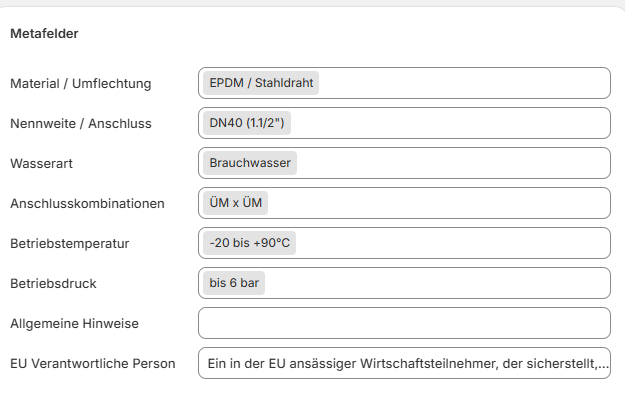Image resolution: width=625 pixels, height=409 pixels.
Task: Focus the Betriebstemperatur input field
Action: pos(460,243)
